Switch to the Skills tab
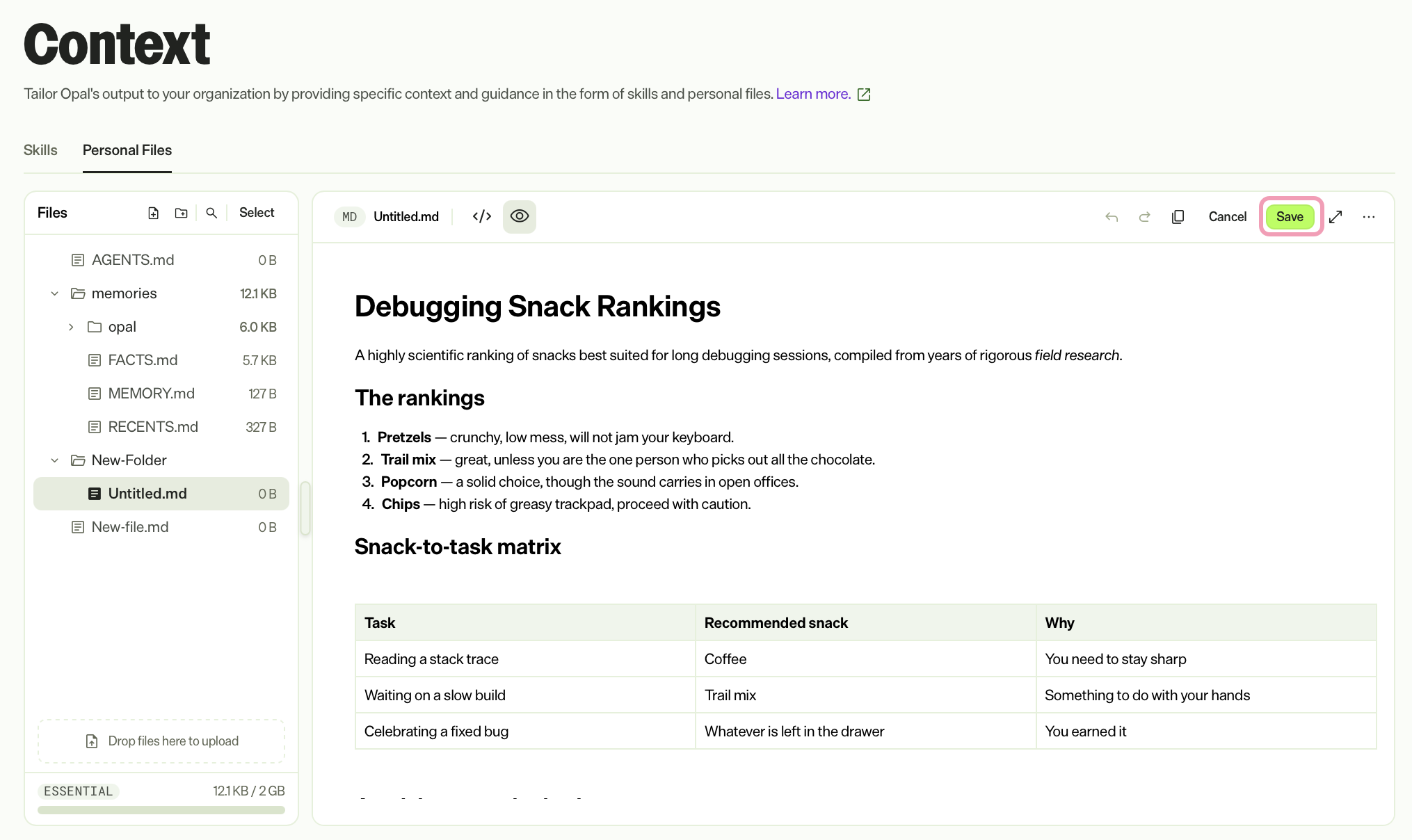This screenshot has height=840, width=1412. pos(40,150)
